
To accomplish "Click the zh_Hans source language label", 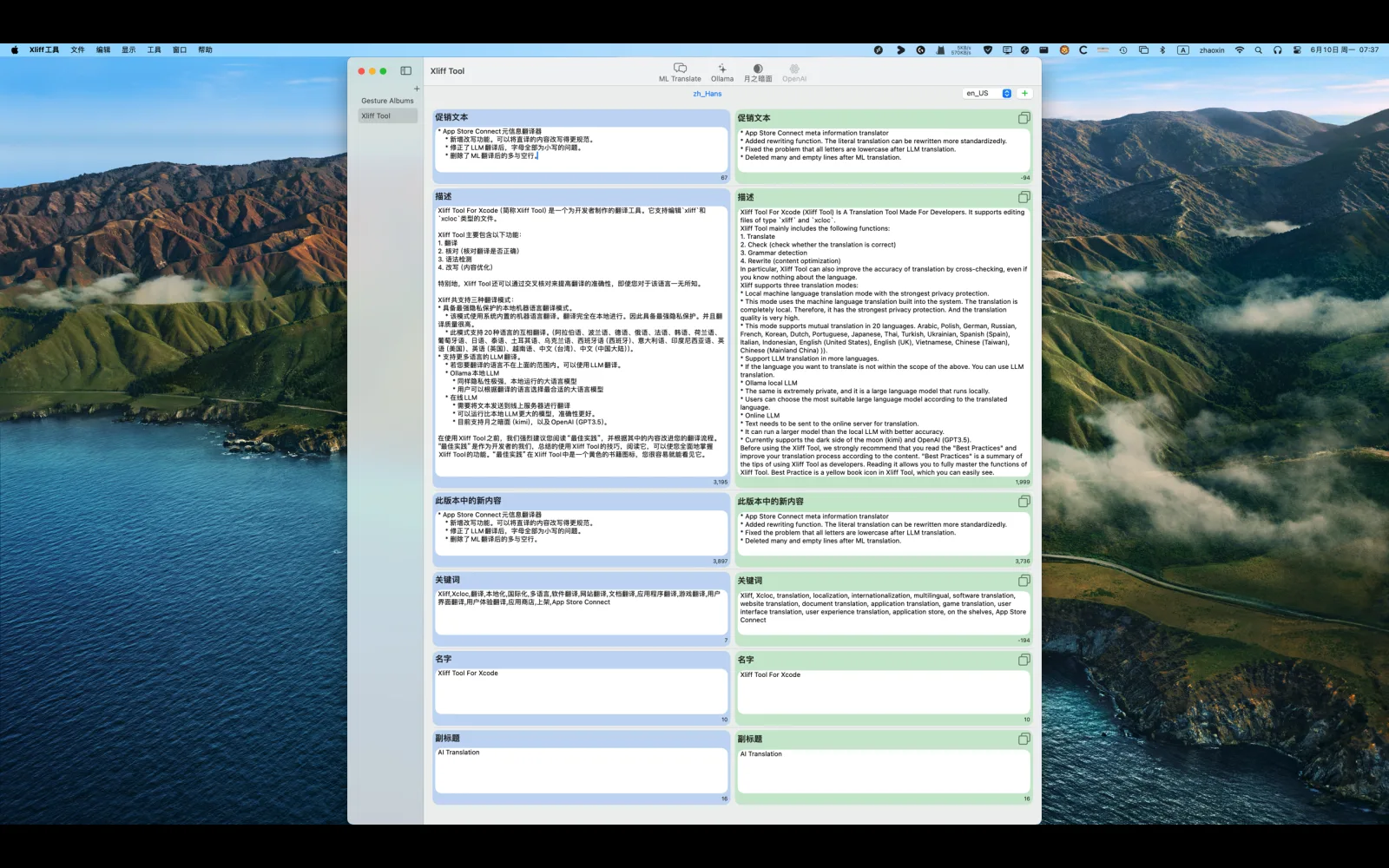I will coord(707,94).
